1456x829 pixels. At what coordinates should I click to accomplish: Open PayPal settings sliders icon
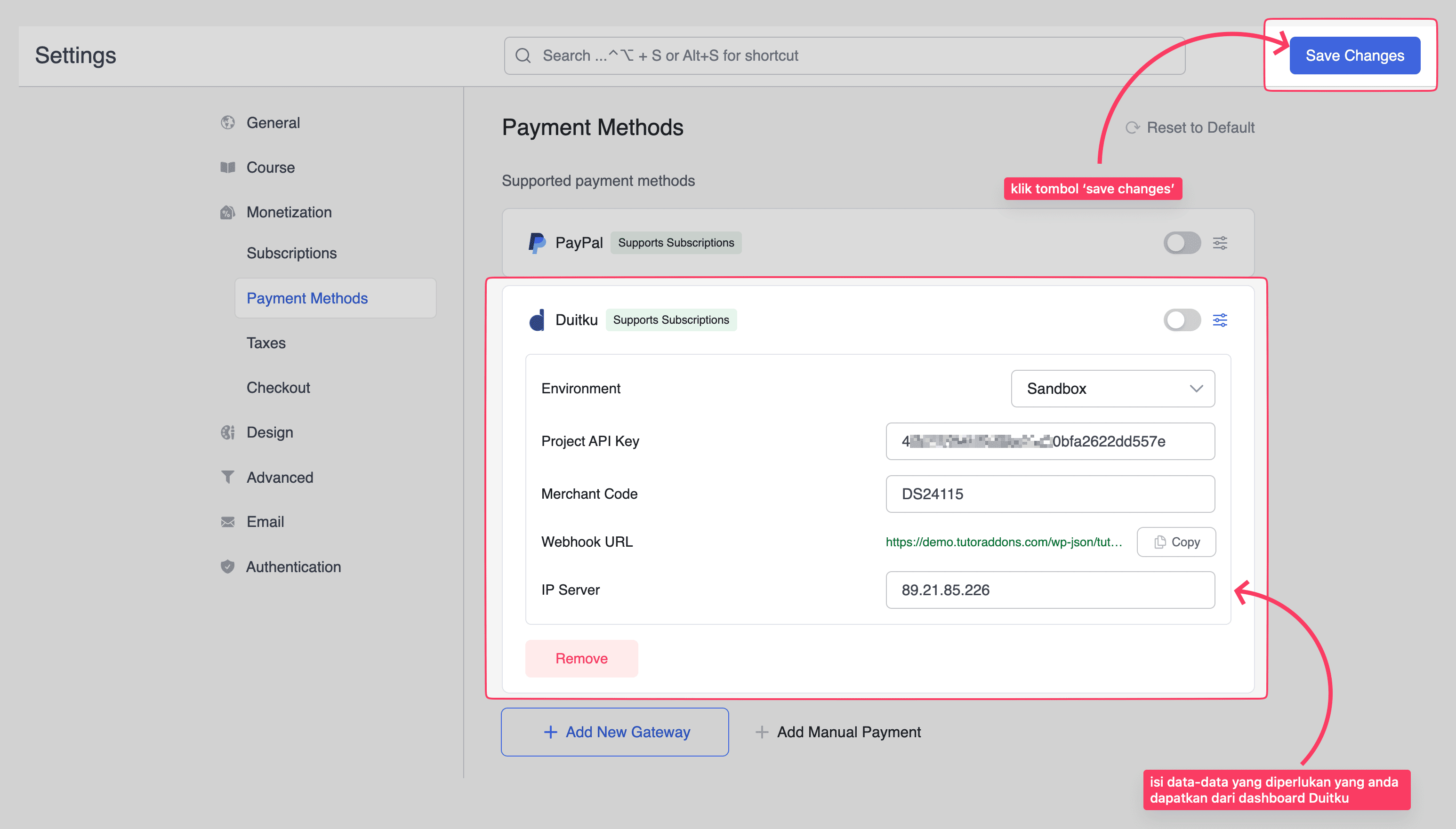[x=1220, y=243]
